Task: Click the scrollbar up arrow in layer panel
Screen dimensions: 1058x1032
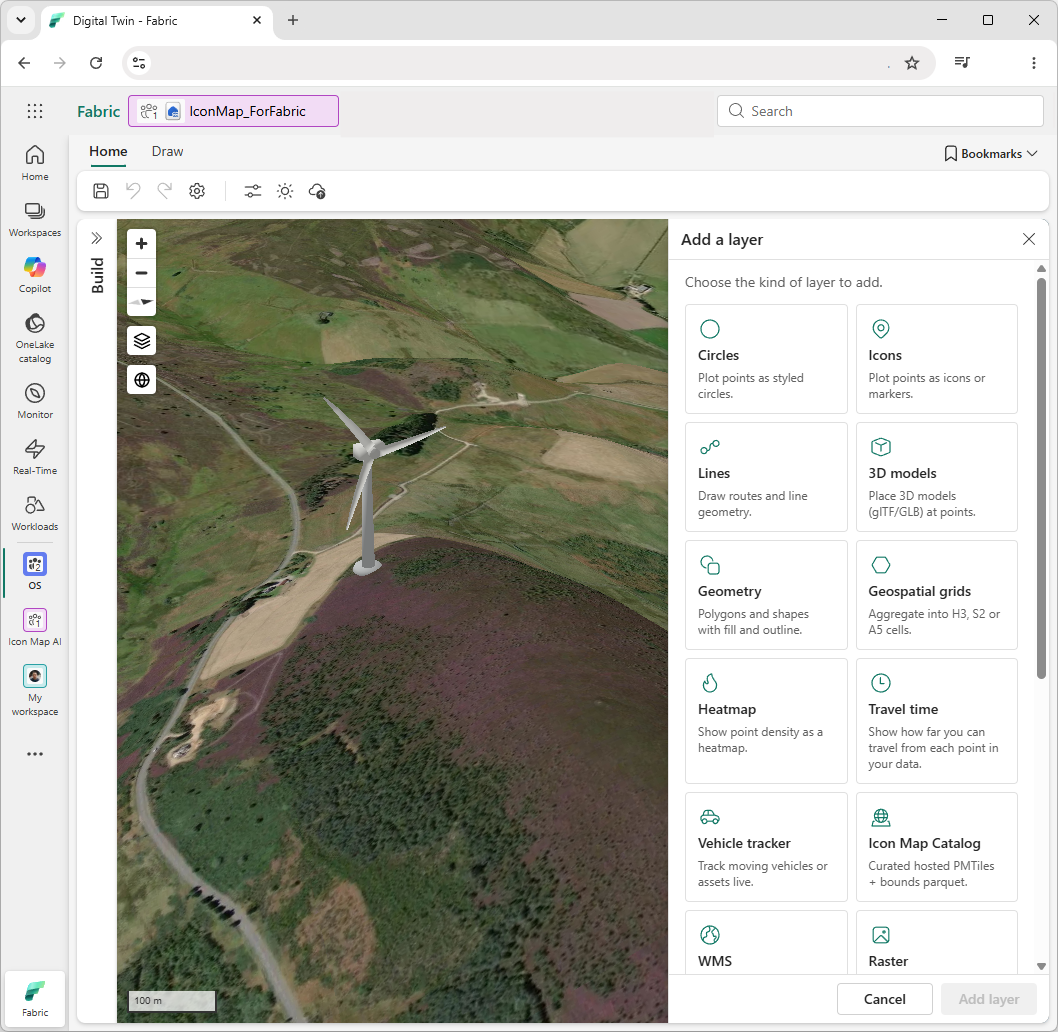Action: tap(1041, 269)
